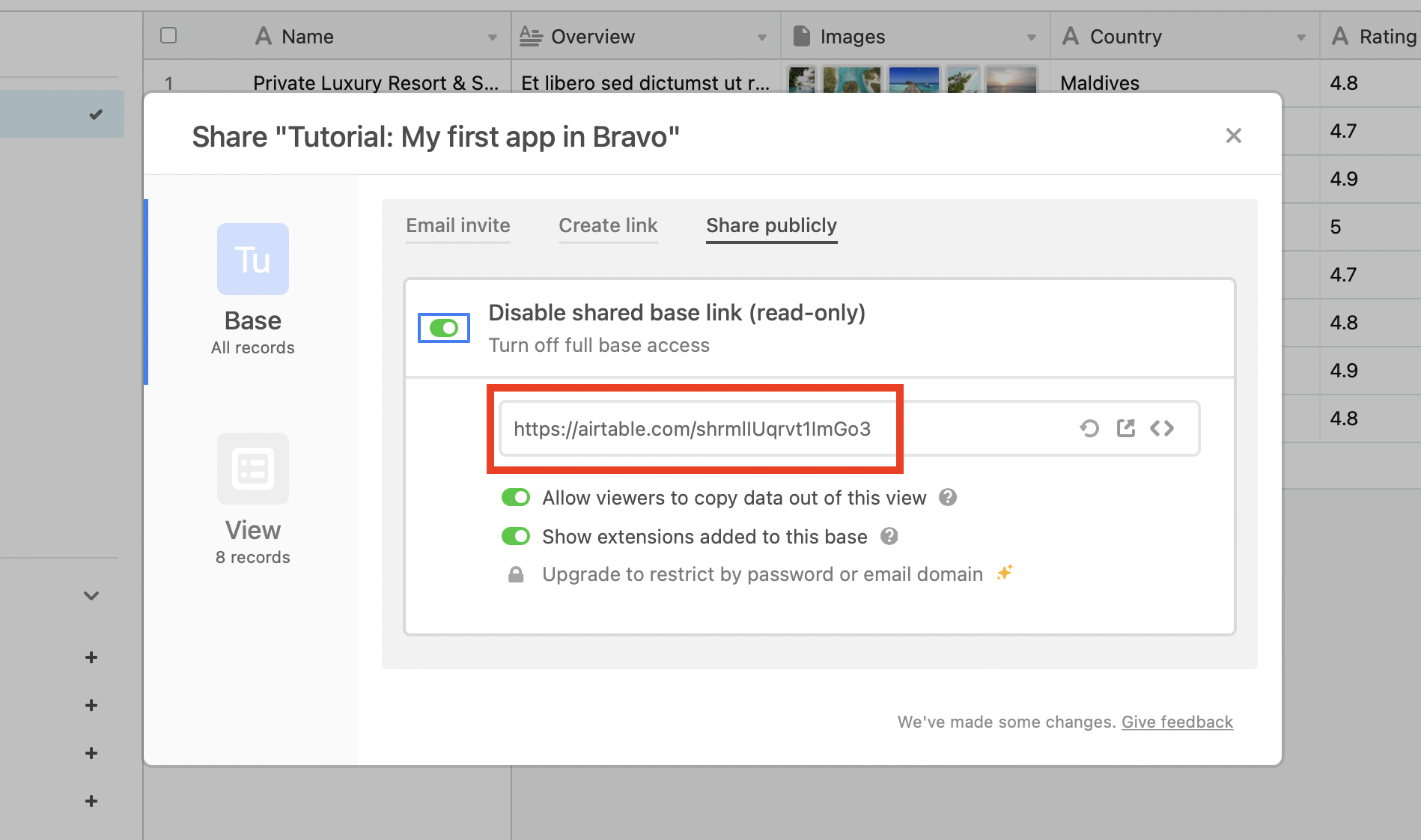Click the rating 4.8 in Maldives row
The image size is (1421, 840).
coord(1370,82)
